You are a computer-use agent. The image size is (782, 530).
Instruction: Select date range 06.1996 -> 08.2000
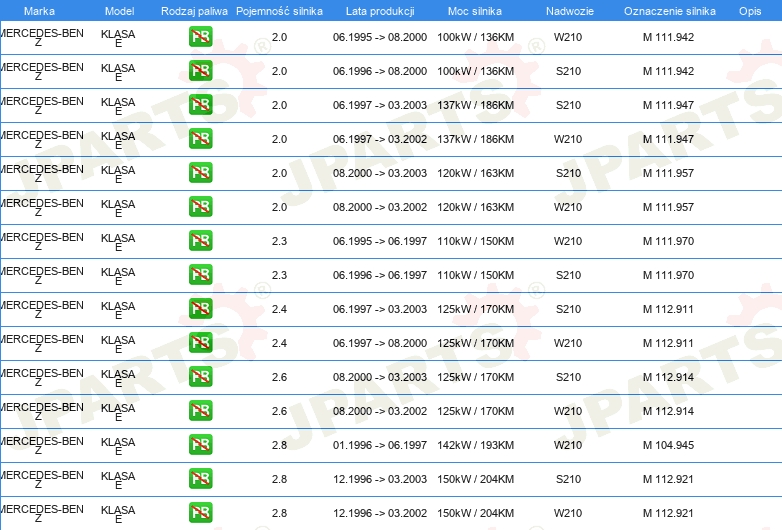click(380, 71)
